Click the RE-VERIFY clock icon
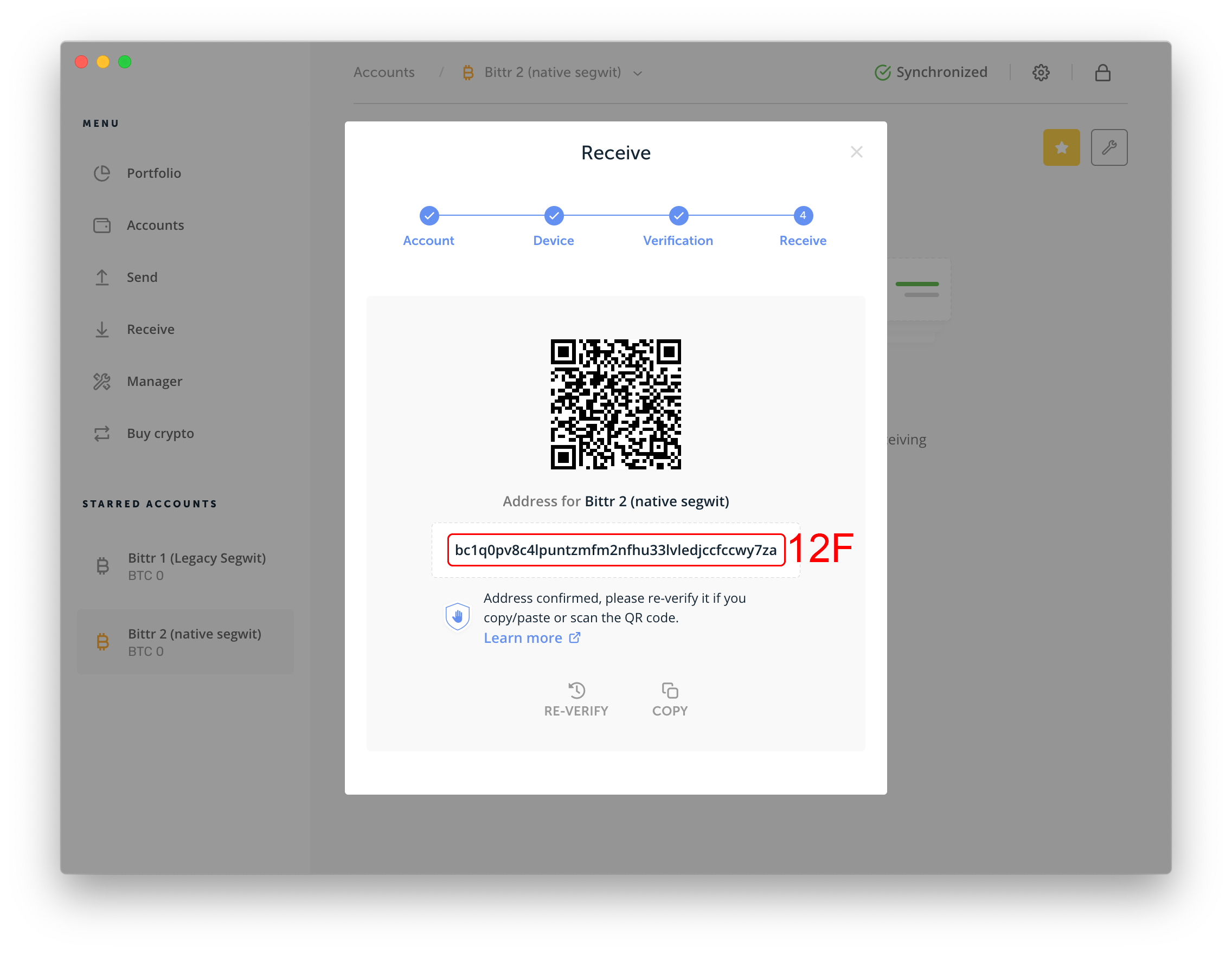The height and width of the screenshot is (954, 1232). tap(576, 690)
